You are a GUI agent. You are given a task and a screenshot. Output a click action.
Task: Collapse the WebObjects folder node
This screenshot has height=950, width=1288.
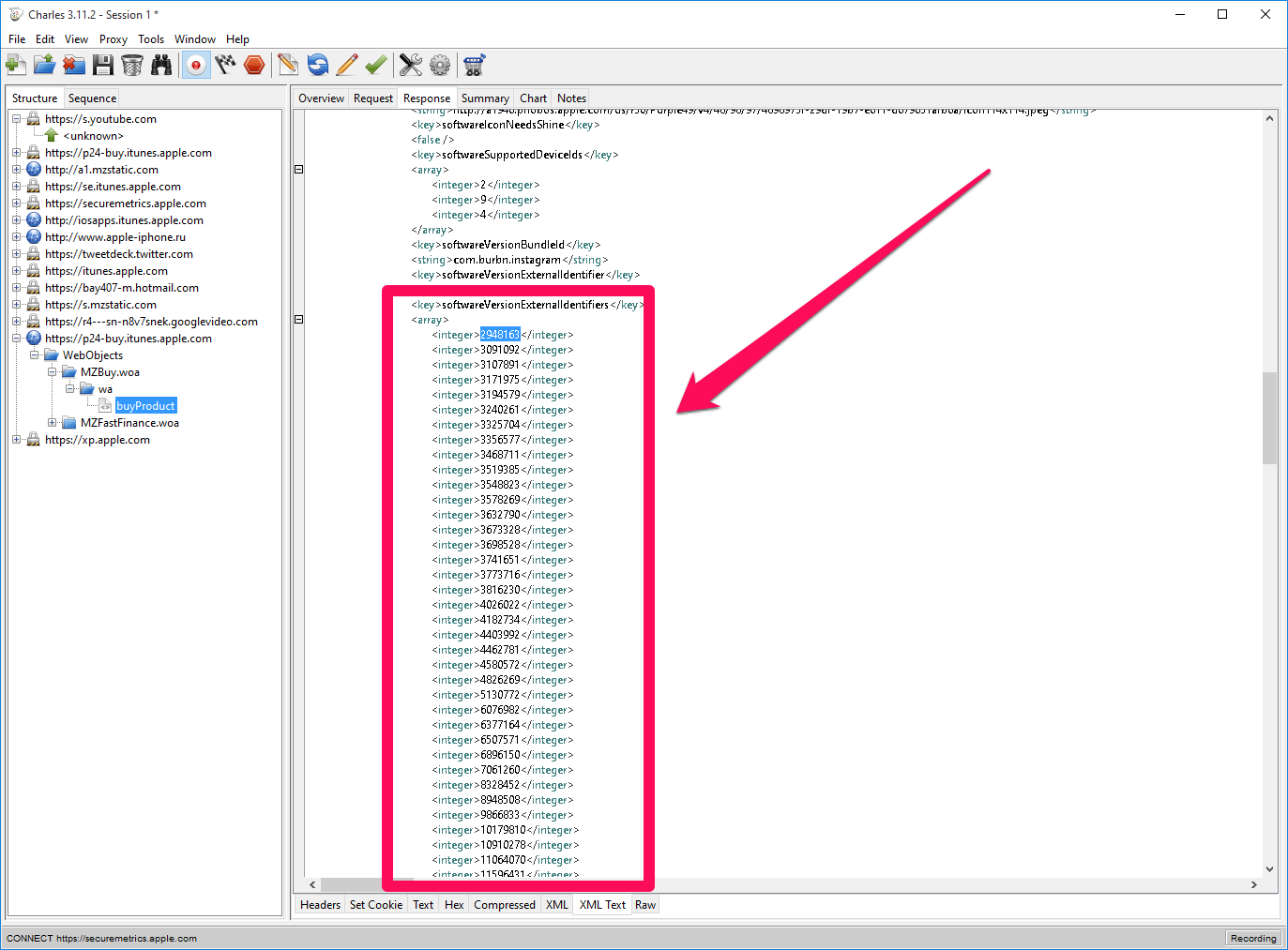[34, 355]
